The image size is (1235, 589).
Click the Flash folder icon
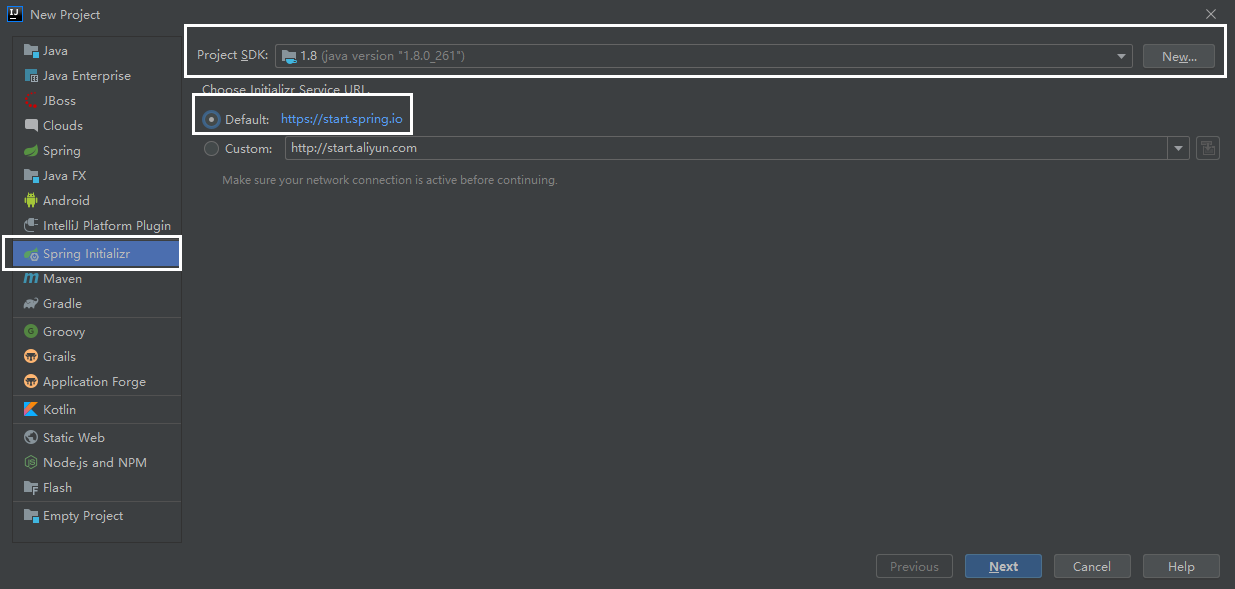[31, 488]
